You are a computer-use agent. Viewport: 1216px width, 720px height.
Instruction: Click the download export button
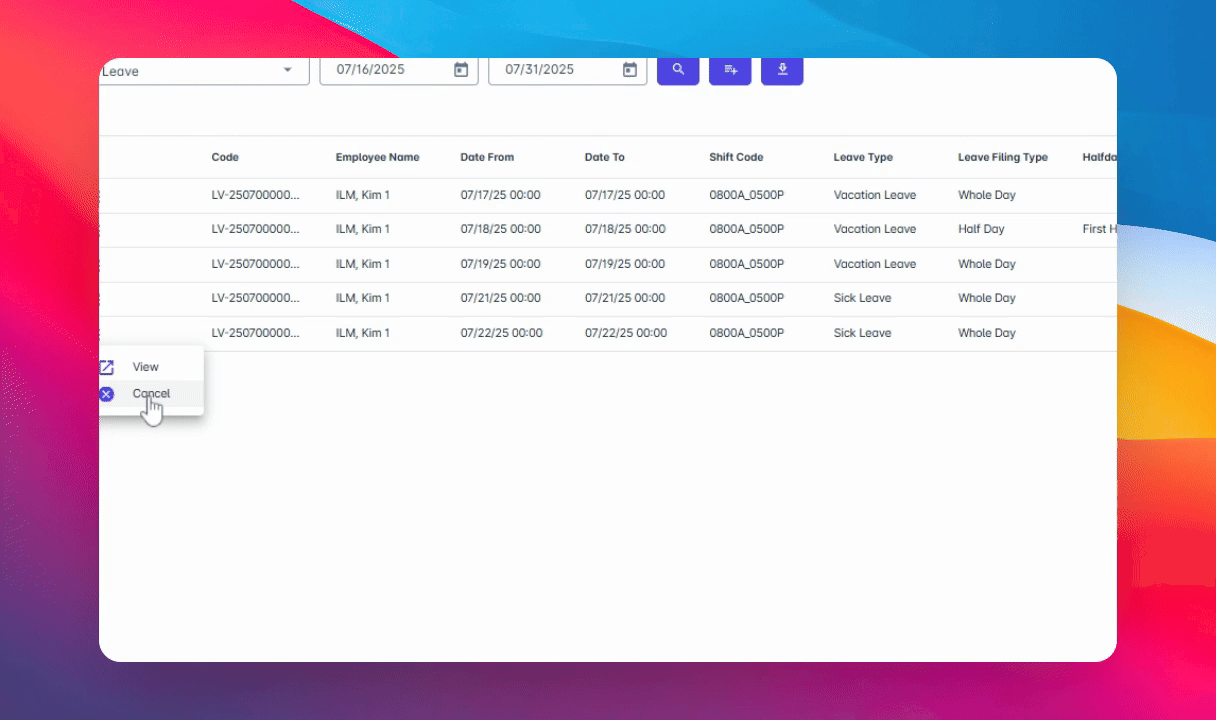point(782,70)
